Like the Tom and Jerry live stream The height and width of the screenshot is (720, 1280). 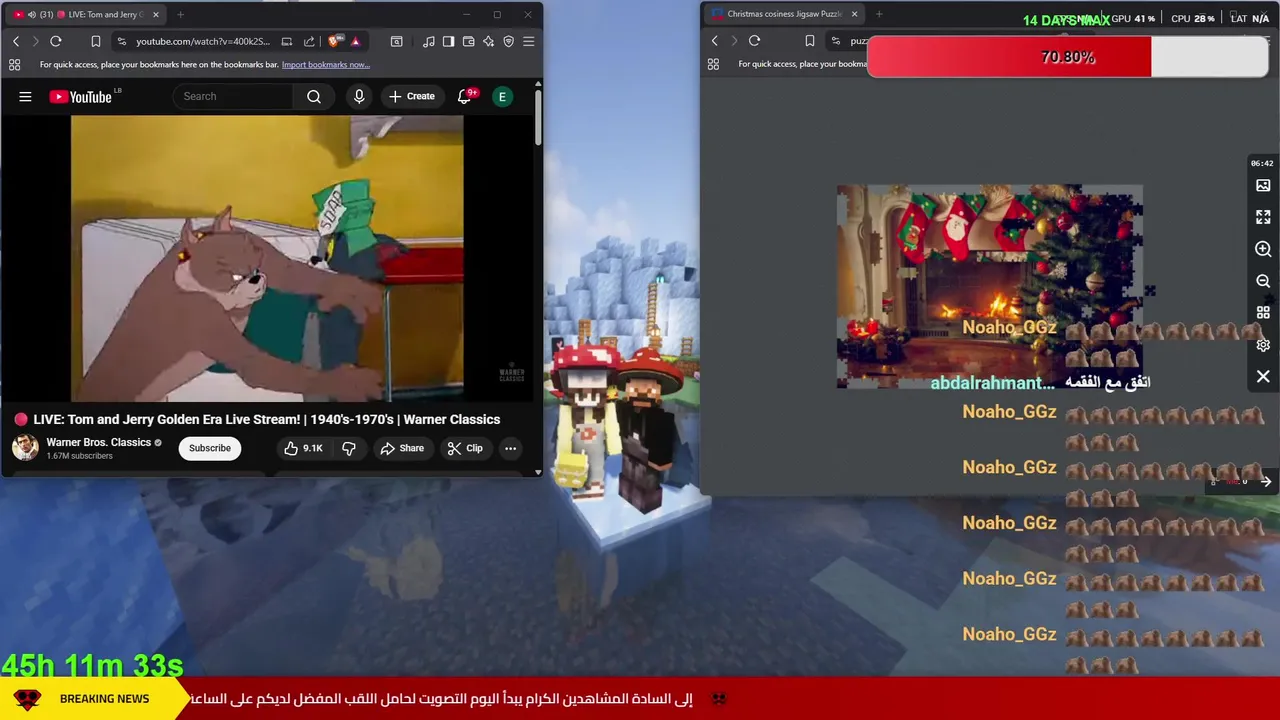pos(303,448)
